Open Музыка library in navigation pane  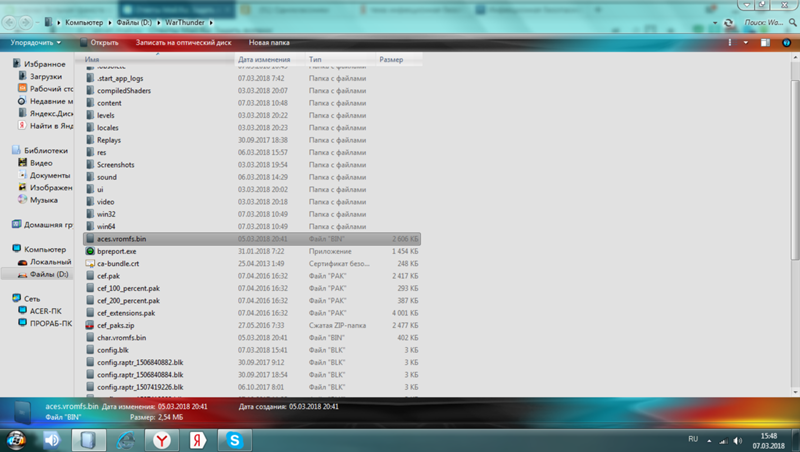point(43,200)
